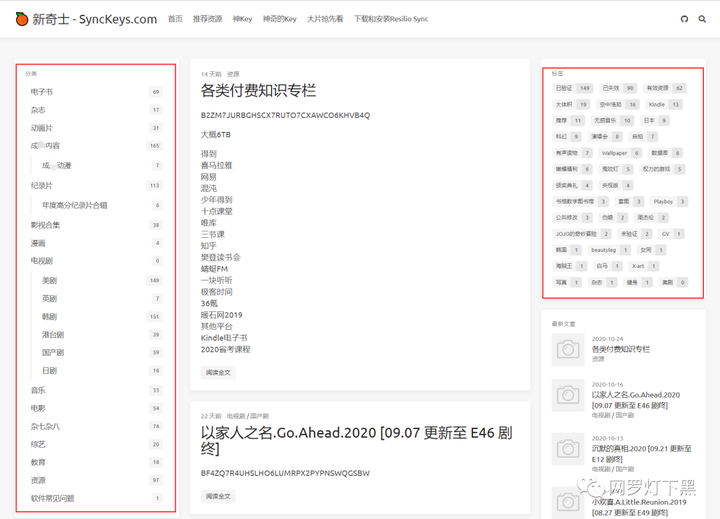Click 阅读全文 under 各类付费知识专栏

pyautogui.click(x=218, y=372)
